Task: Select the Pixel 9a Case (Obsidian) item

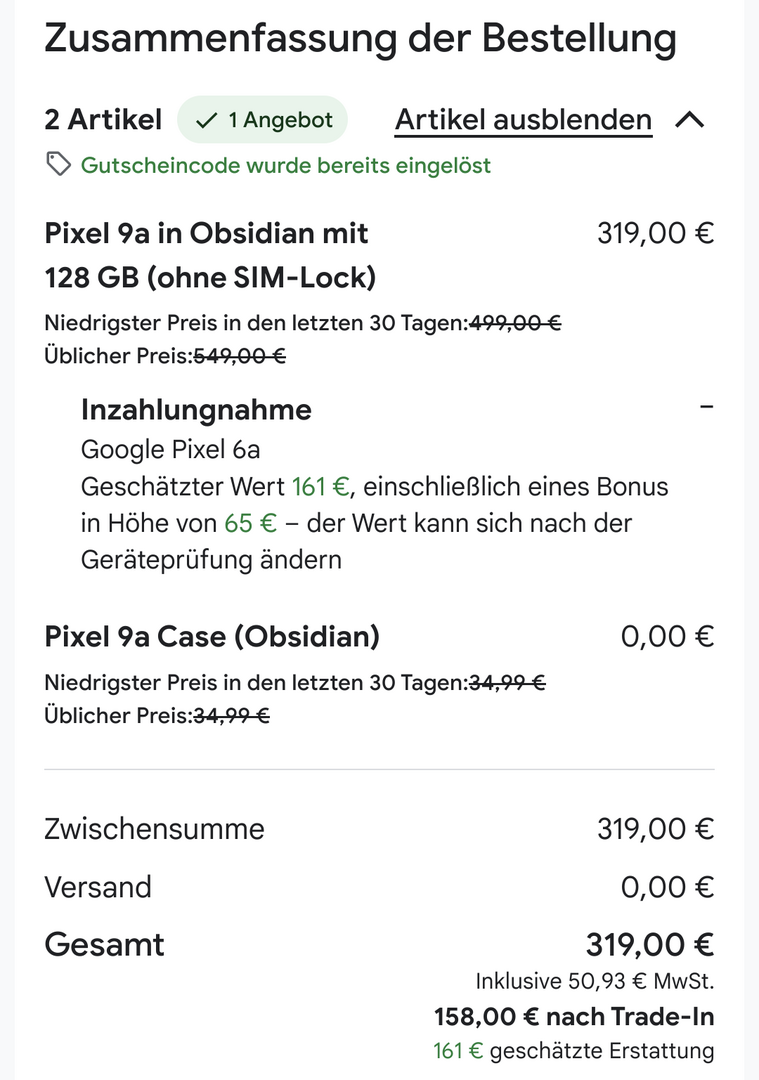Action: click(x=212, y=636)
